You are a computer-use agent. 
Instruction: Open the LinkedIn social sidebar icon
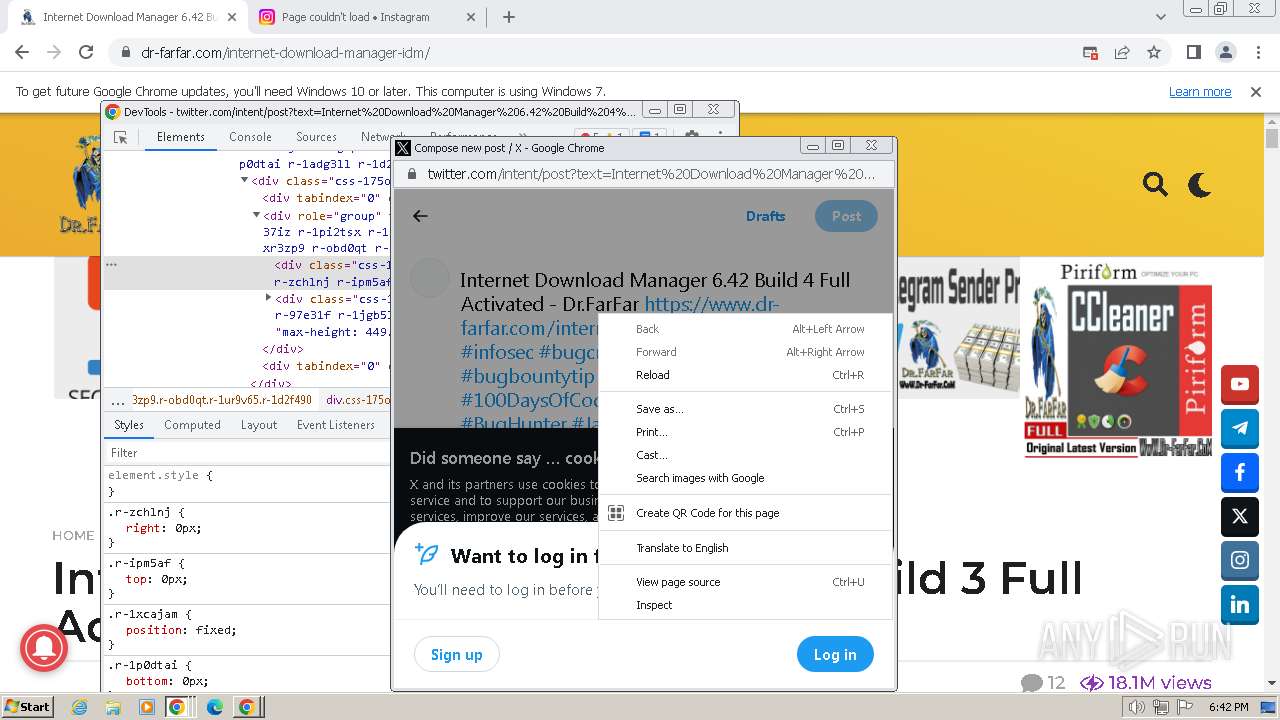click(1240, 605)
